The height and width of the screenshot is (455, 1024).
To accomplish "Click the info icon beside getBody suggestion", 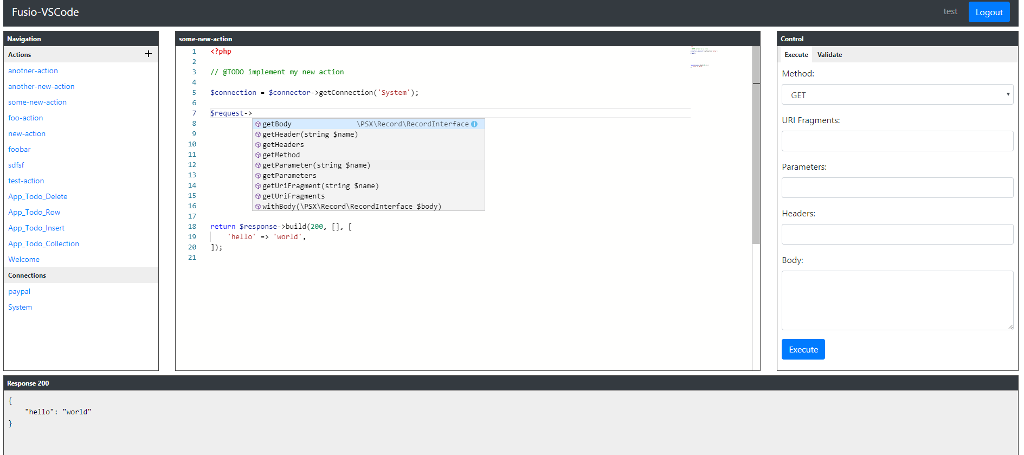I will pos(474,124).
